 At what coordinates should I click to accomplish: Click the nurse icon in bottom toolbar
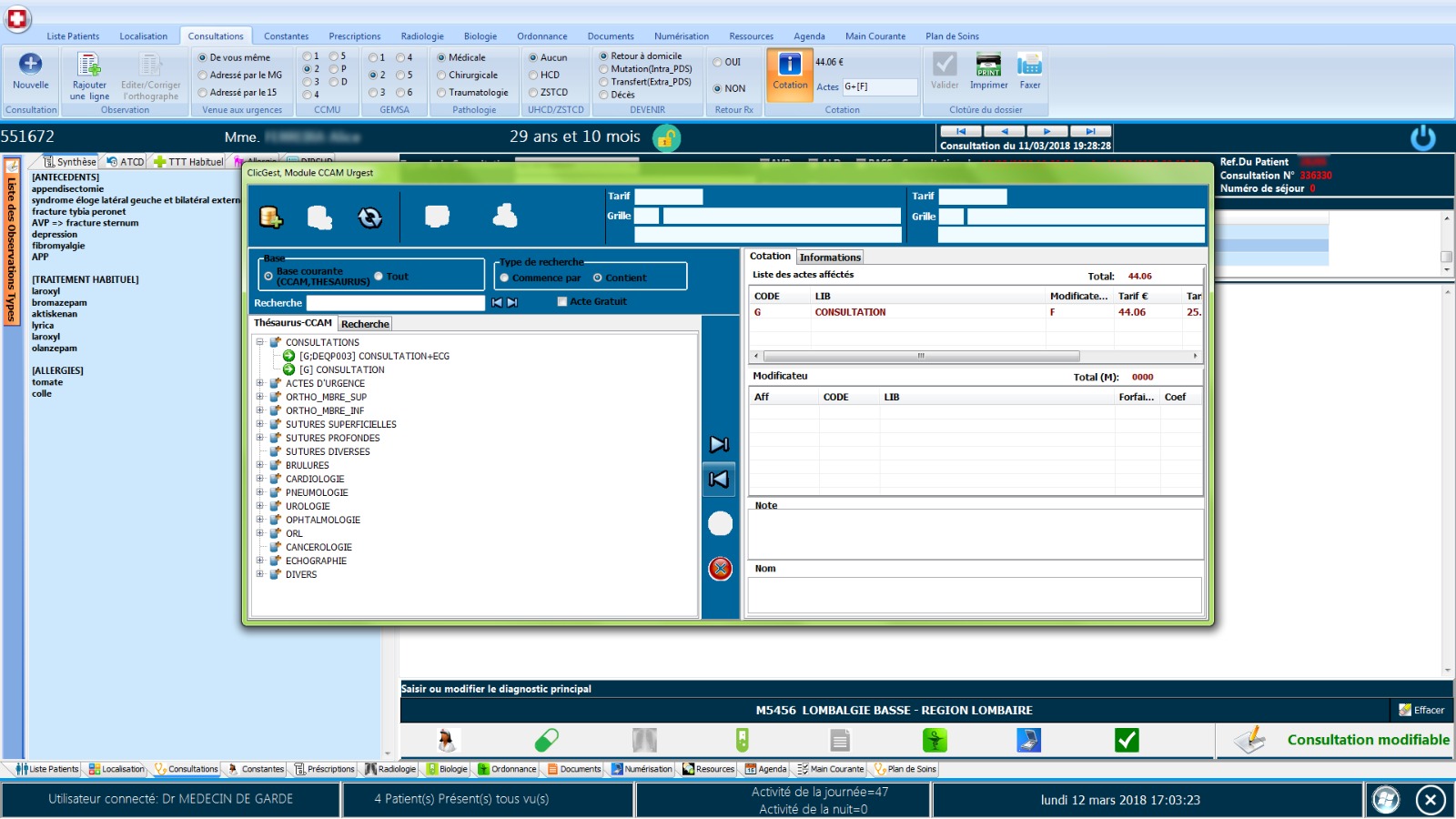[x=446, y=740]
